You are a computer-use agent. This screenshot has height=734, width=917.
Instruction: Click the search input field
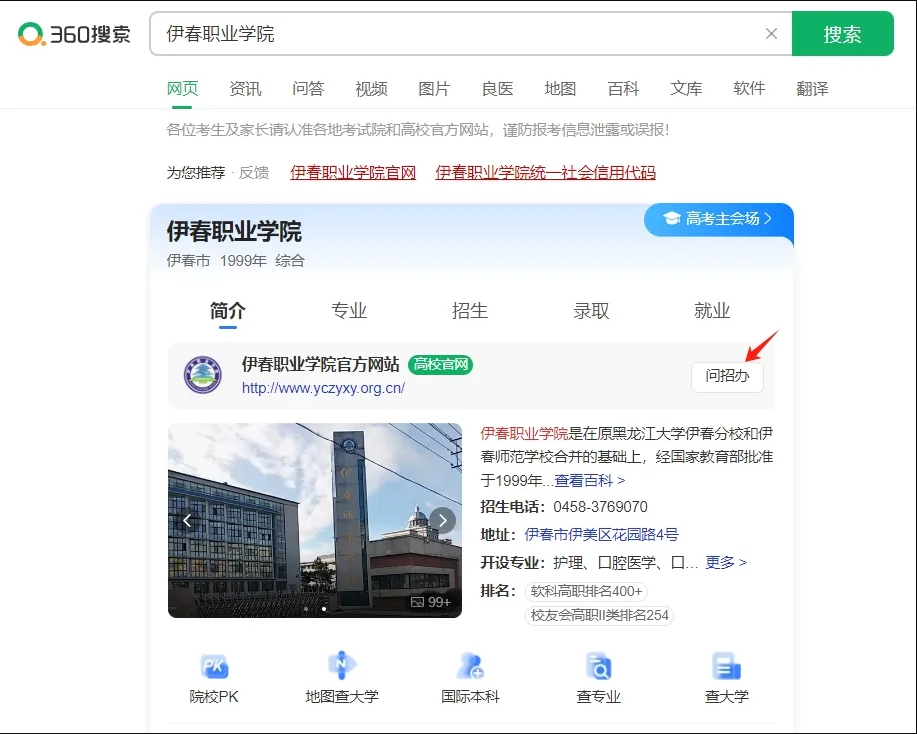click(460, 34)
